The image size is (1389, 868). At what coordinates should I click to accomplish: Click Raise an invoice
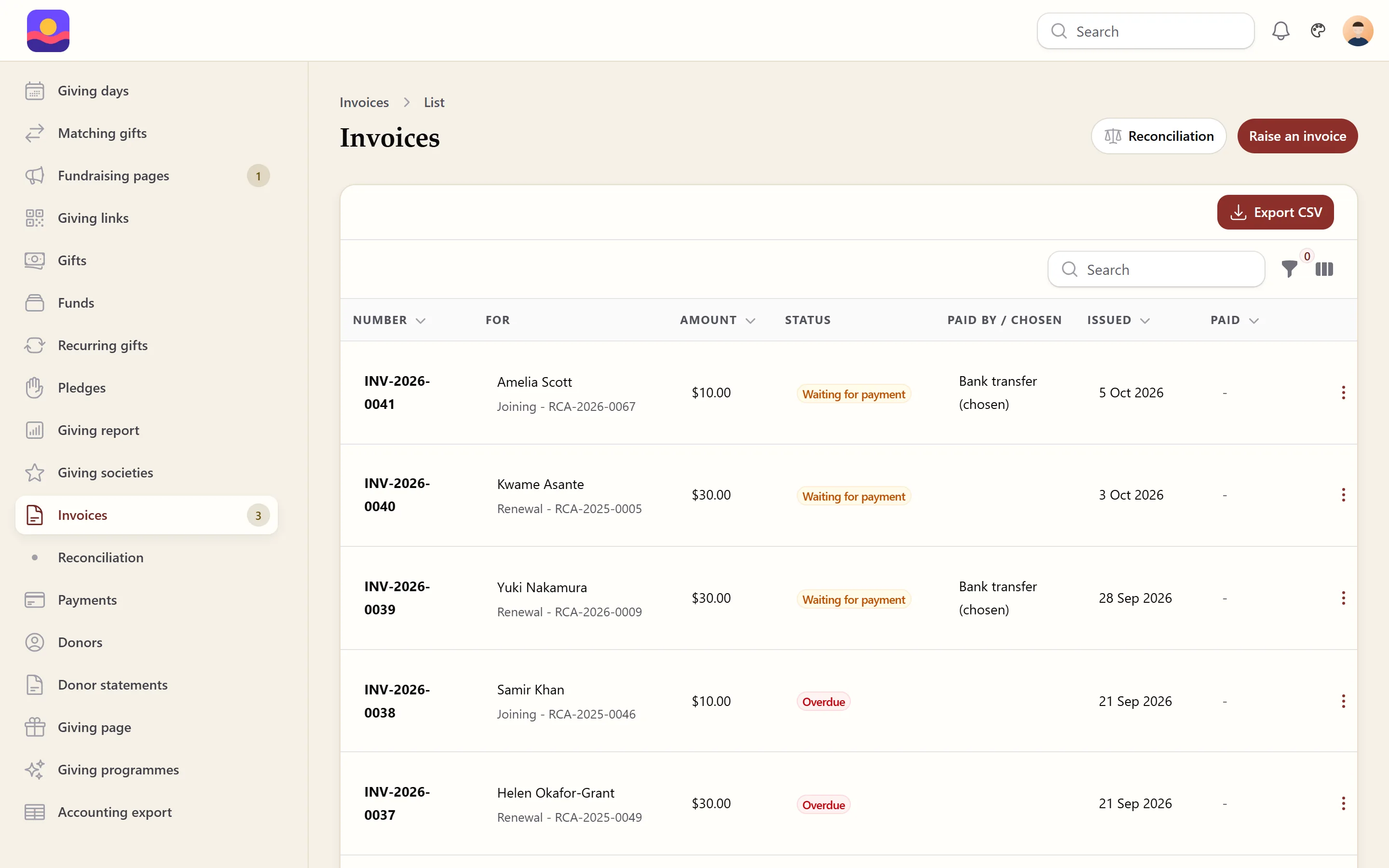1297,136
